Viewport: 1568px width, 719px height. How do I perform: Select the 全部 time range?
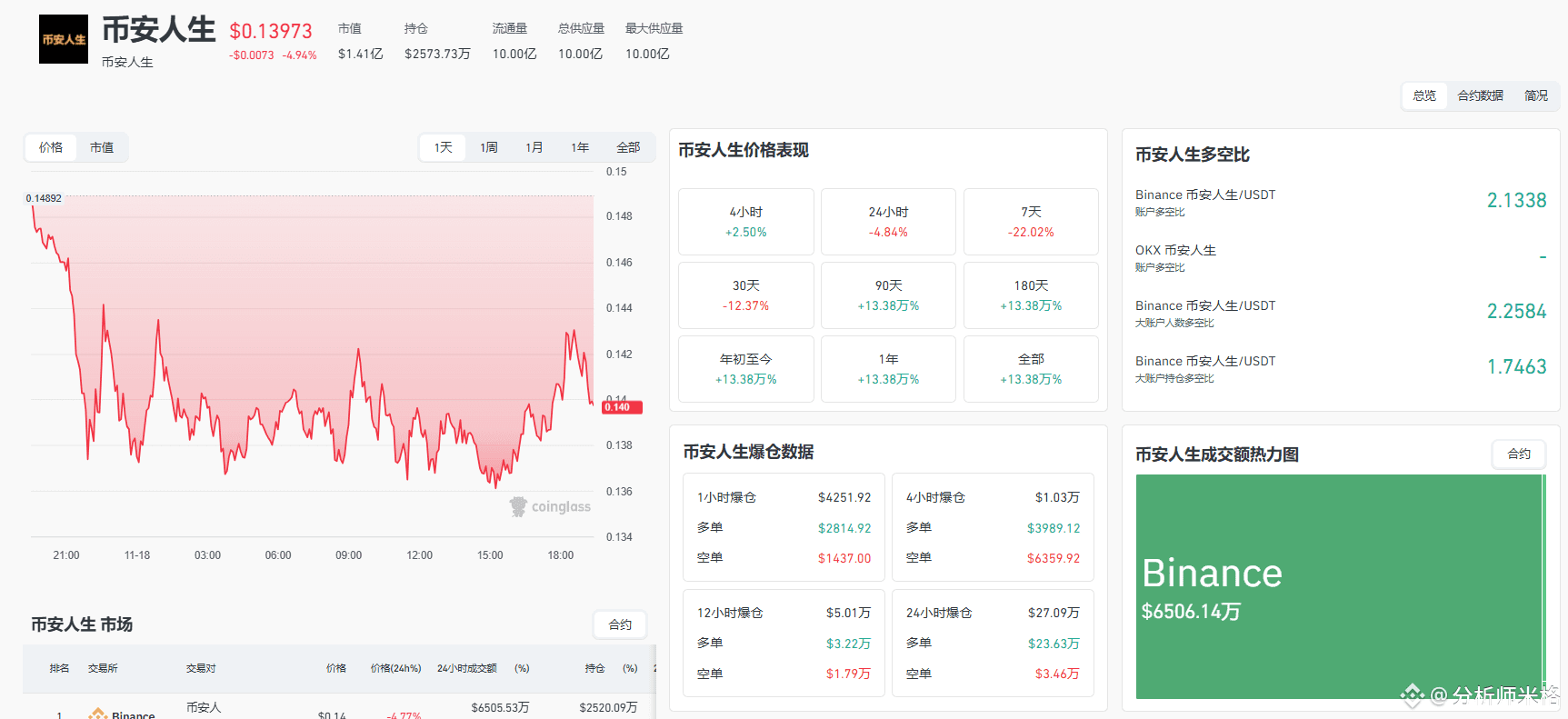point(628,147)
